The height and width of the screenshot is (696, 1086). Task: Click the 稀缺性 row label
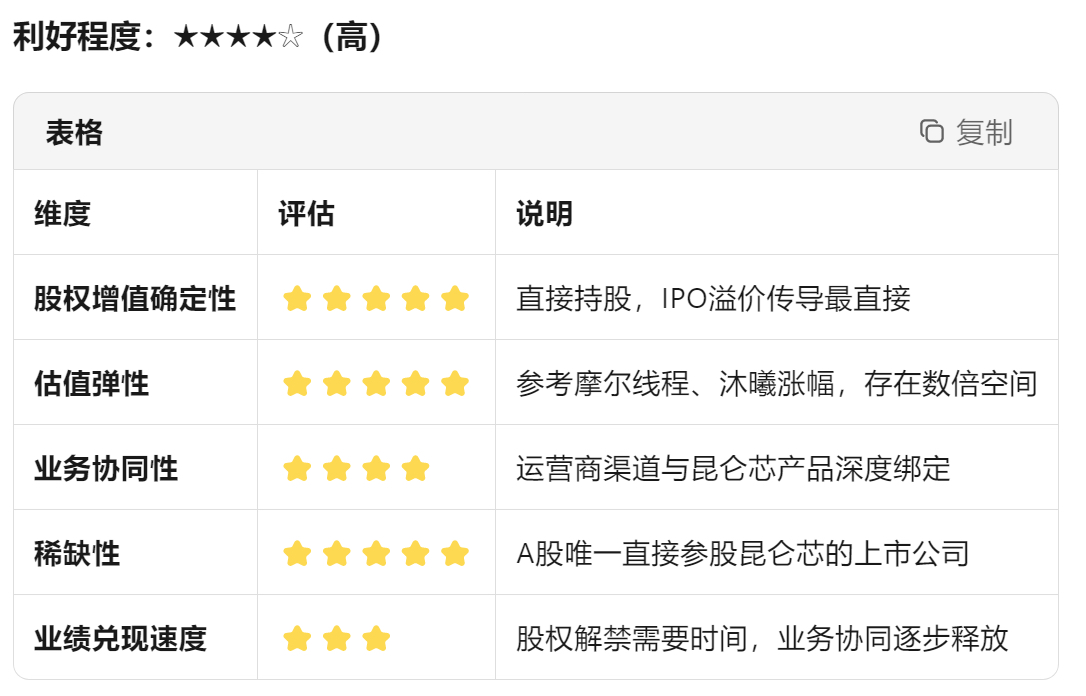coord(77,554)
